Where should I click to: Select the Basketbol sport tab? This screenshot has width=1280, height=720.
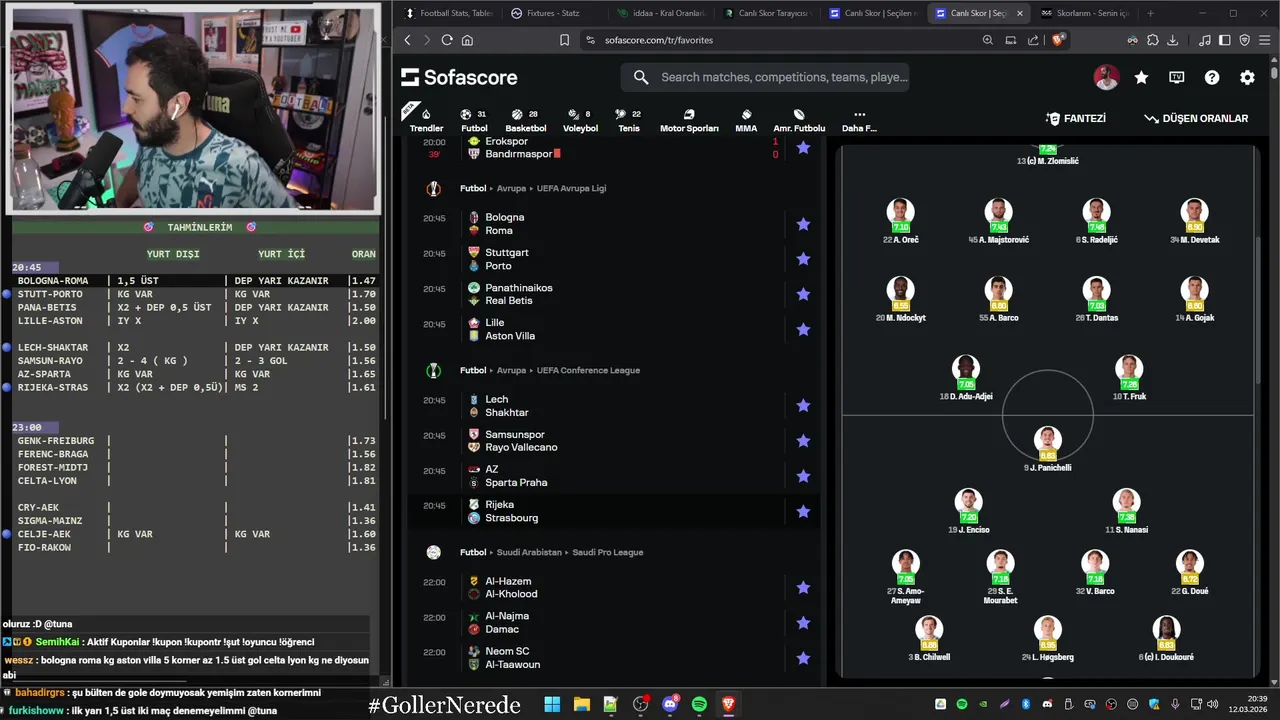coord(525,120)
